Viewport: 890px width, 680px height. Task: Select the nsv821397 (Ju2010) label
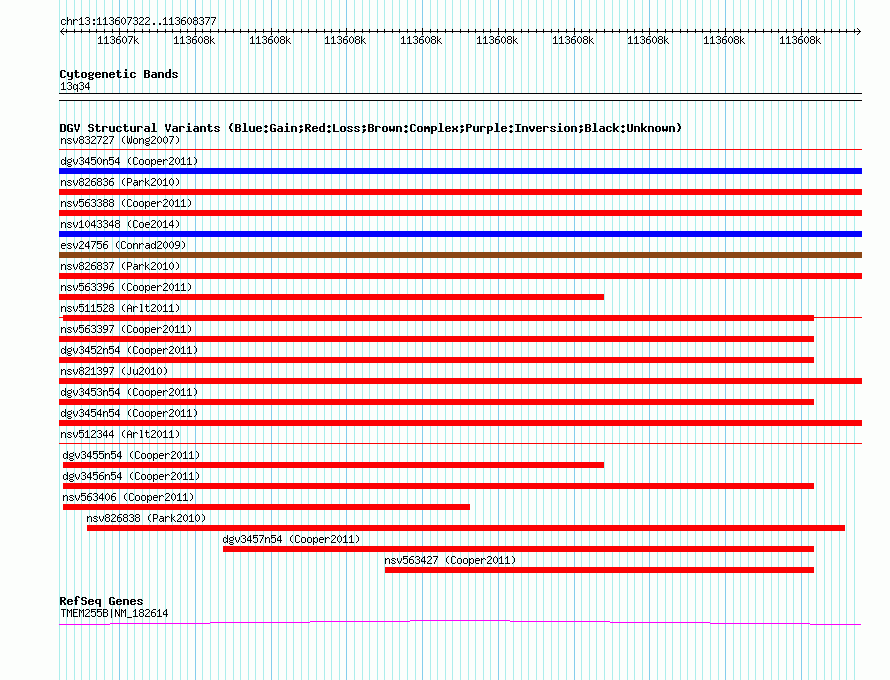pyautogui.click(x=114, y=371)
